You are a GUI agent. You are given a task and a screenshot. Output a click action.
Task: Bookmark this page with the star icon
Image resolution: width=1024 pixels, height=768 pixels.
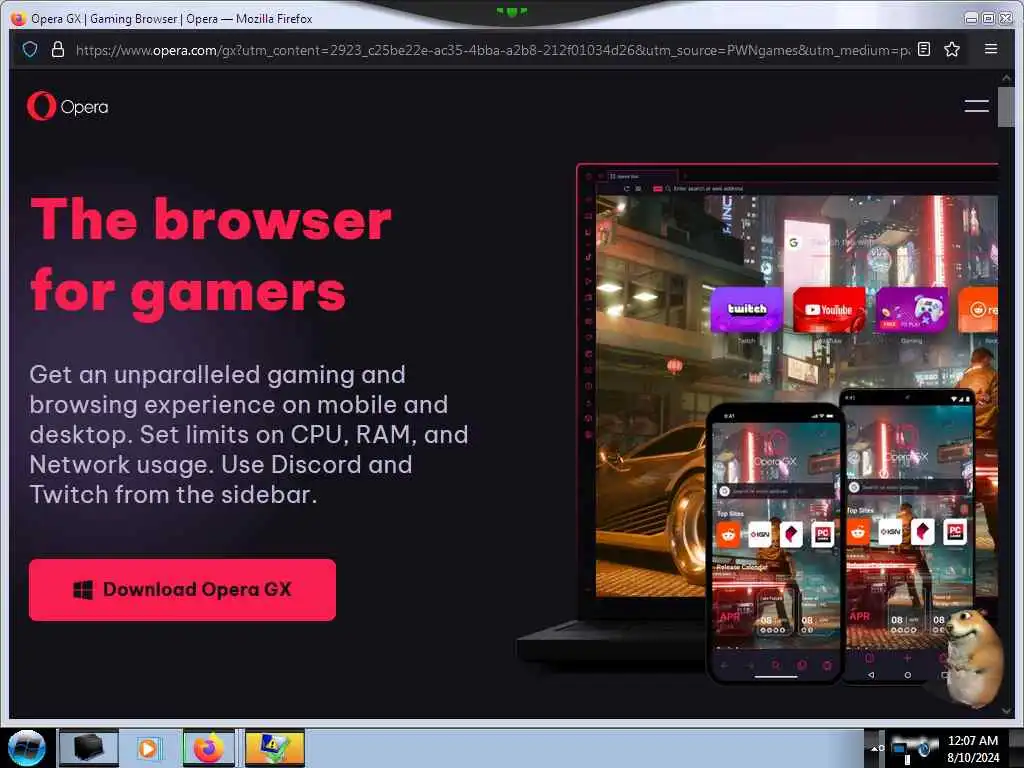tap(952, 49)
